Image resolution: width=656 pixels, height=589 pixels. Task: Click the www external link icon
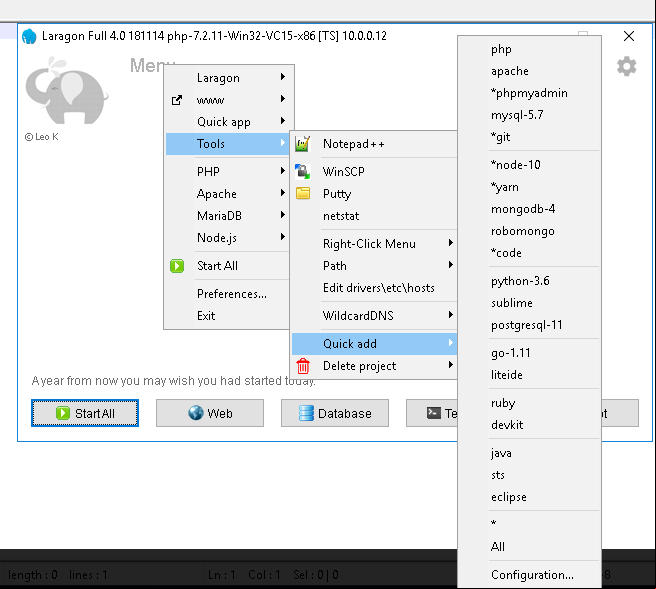(177, 100)
